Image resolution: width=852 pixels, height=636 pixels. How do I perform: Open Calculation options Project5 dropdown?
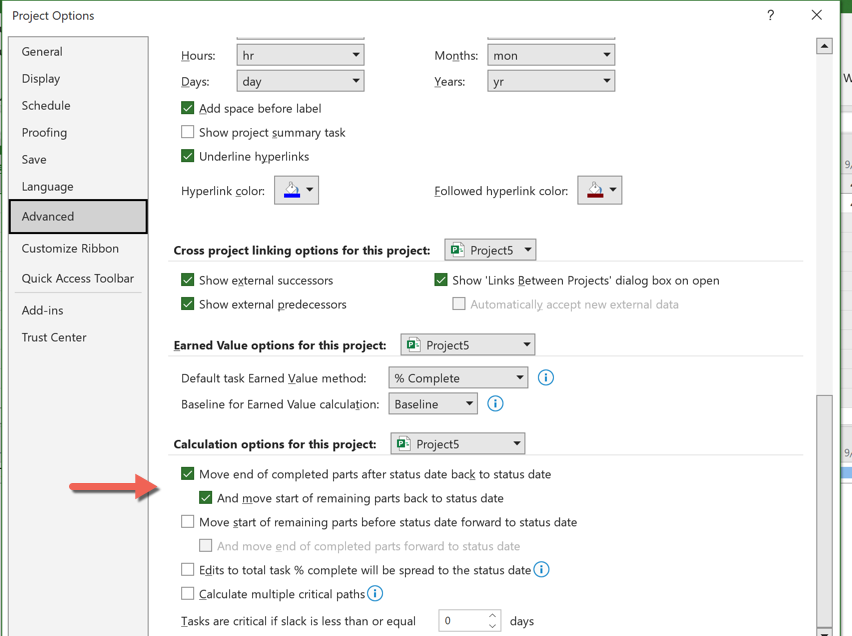458,444
